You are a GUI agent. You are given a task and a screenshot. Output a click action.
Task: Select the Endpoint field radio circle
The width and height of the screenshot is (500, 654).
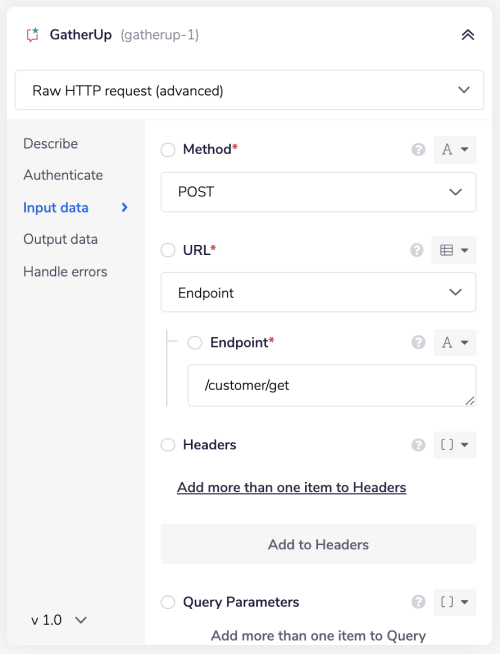tap(195, 343)
